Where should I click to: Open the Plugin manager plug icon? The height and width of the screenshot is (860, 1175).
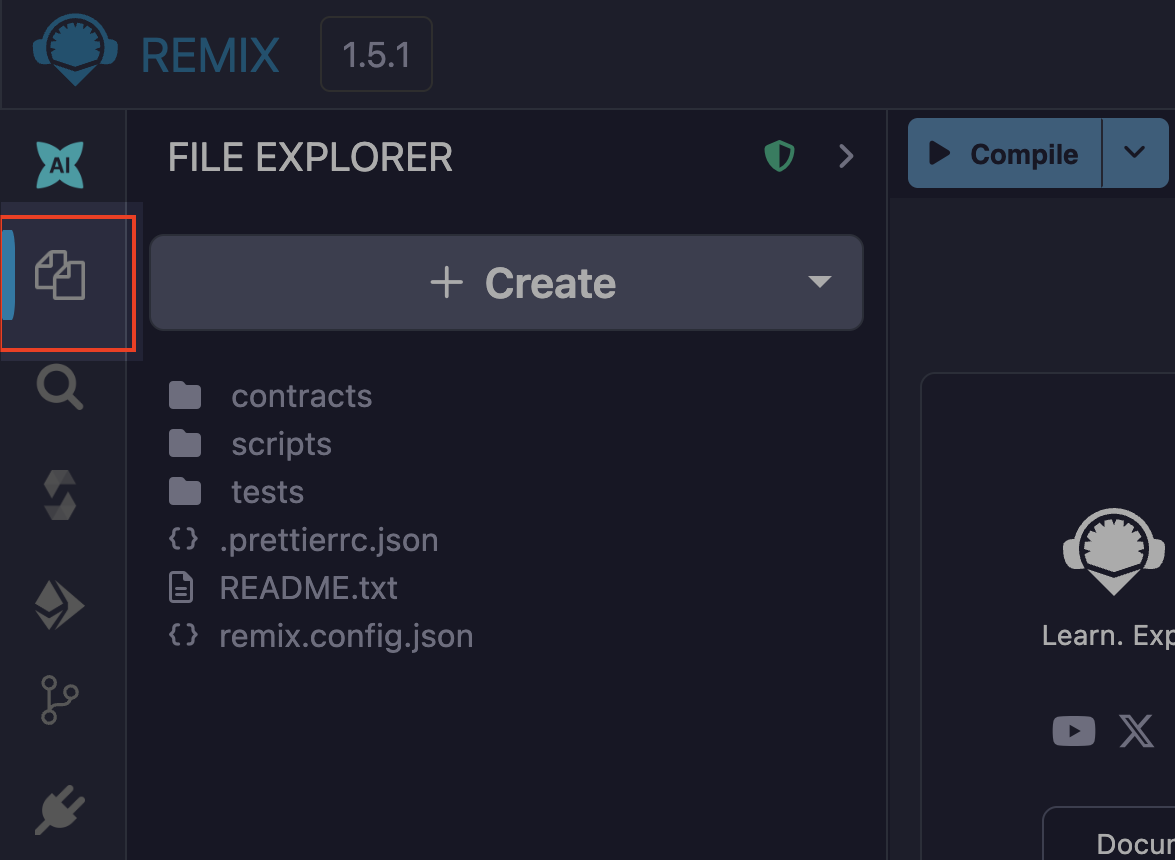point(60,810)
